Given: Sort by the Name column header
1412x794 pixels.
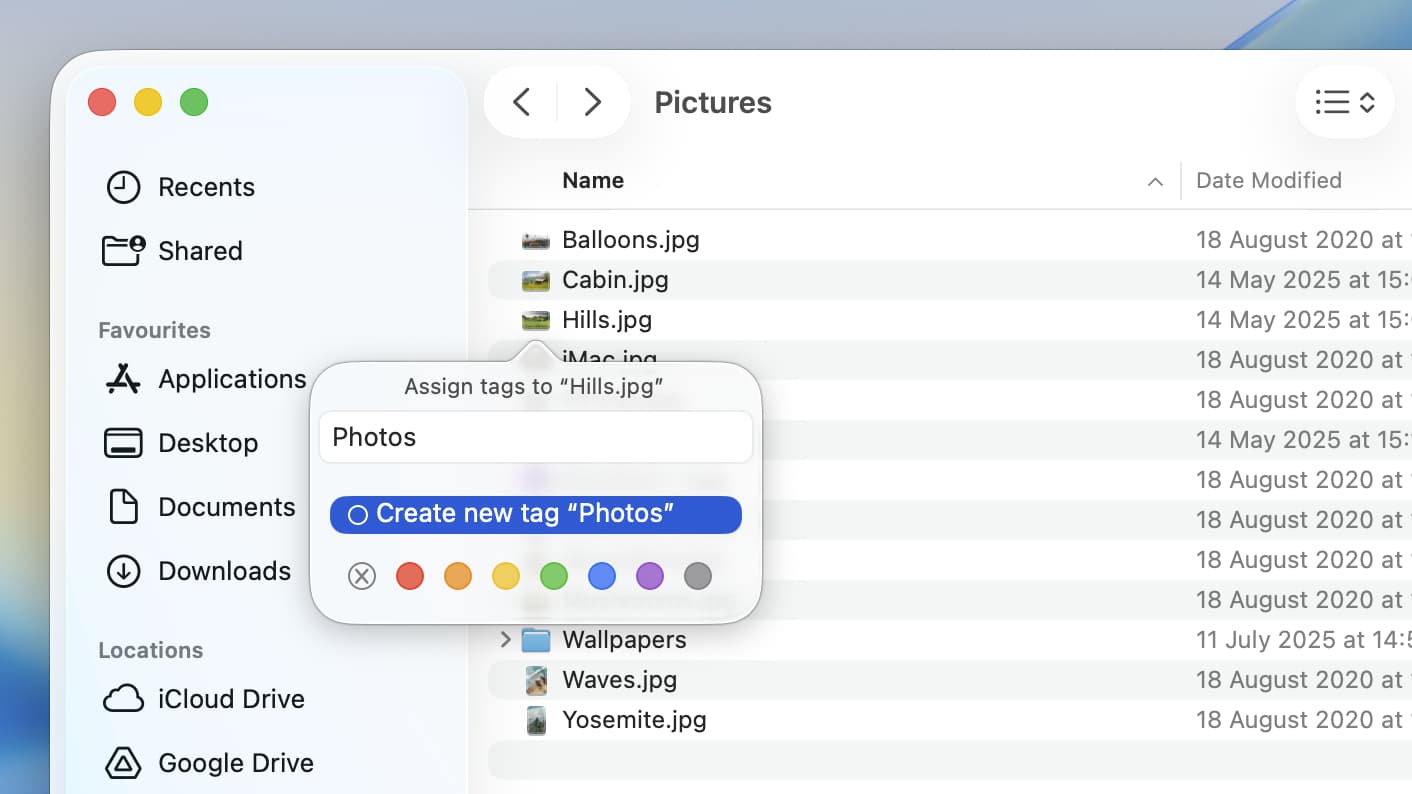Looking at the screenshot, I should pos(592,180).
